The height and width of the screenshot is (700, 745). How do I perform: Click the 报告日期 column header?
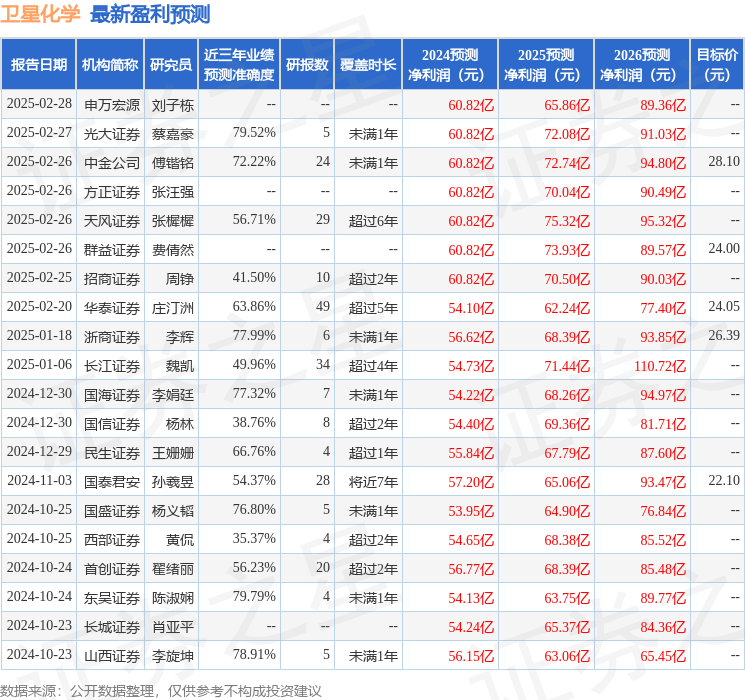[x=38, y=65]
